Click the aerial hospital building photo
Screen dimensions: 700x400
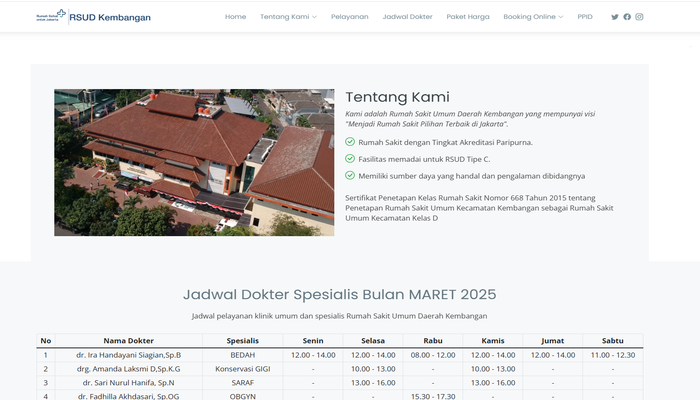click(194, 162)
